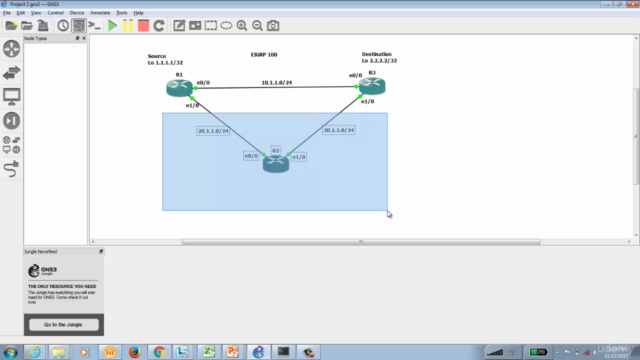This screenshot has width=640, height=360.
Task: Select the Add a note tool
Action: [x=179, y=26]
